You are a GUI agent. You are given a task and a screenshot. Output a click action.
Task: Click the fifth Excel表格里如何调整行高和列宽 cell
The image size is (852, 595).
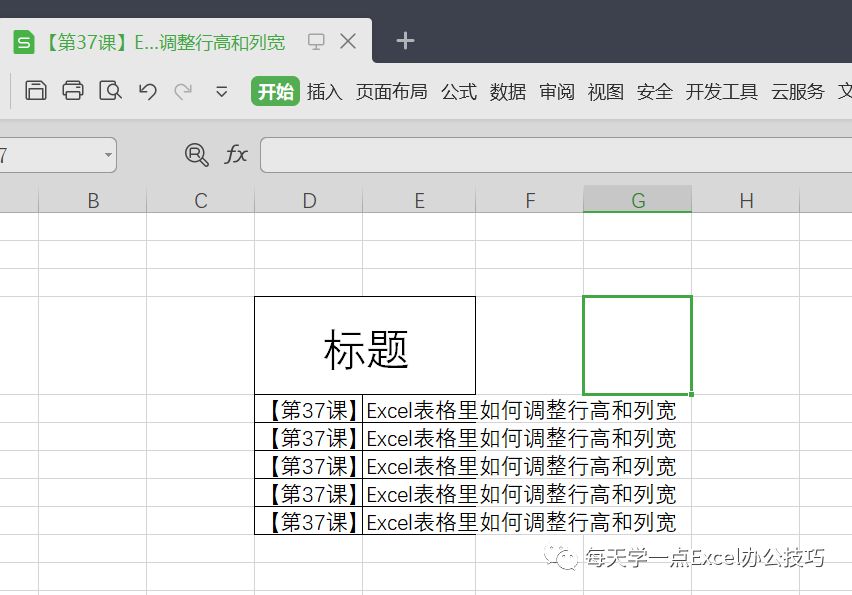419,521
